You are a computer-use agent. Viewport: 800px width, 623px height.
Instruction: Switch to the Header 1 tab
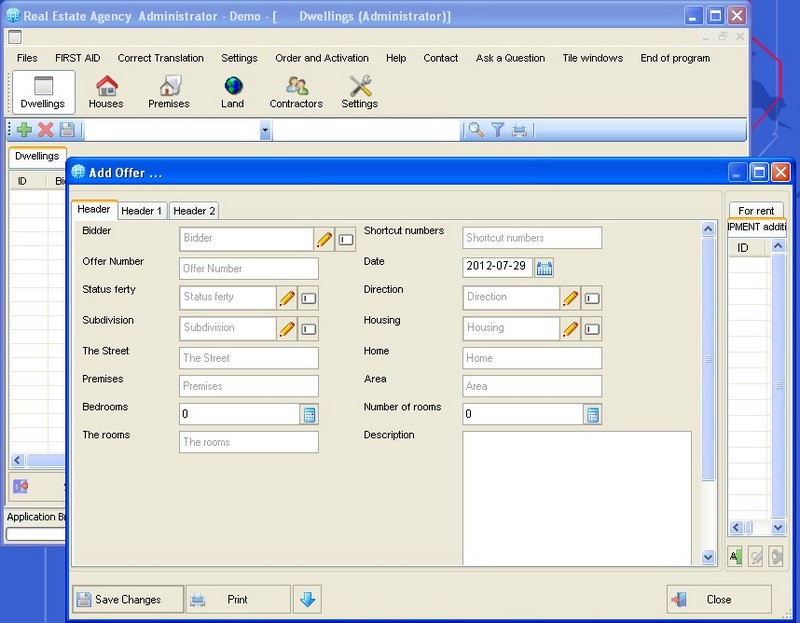tap(141, 211)
